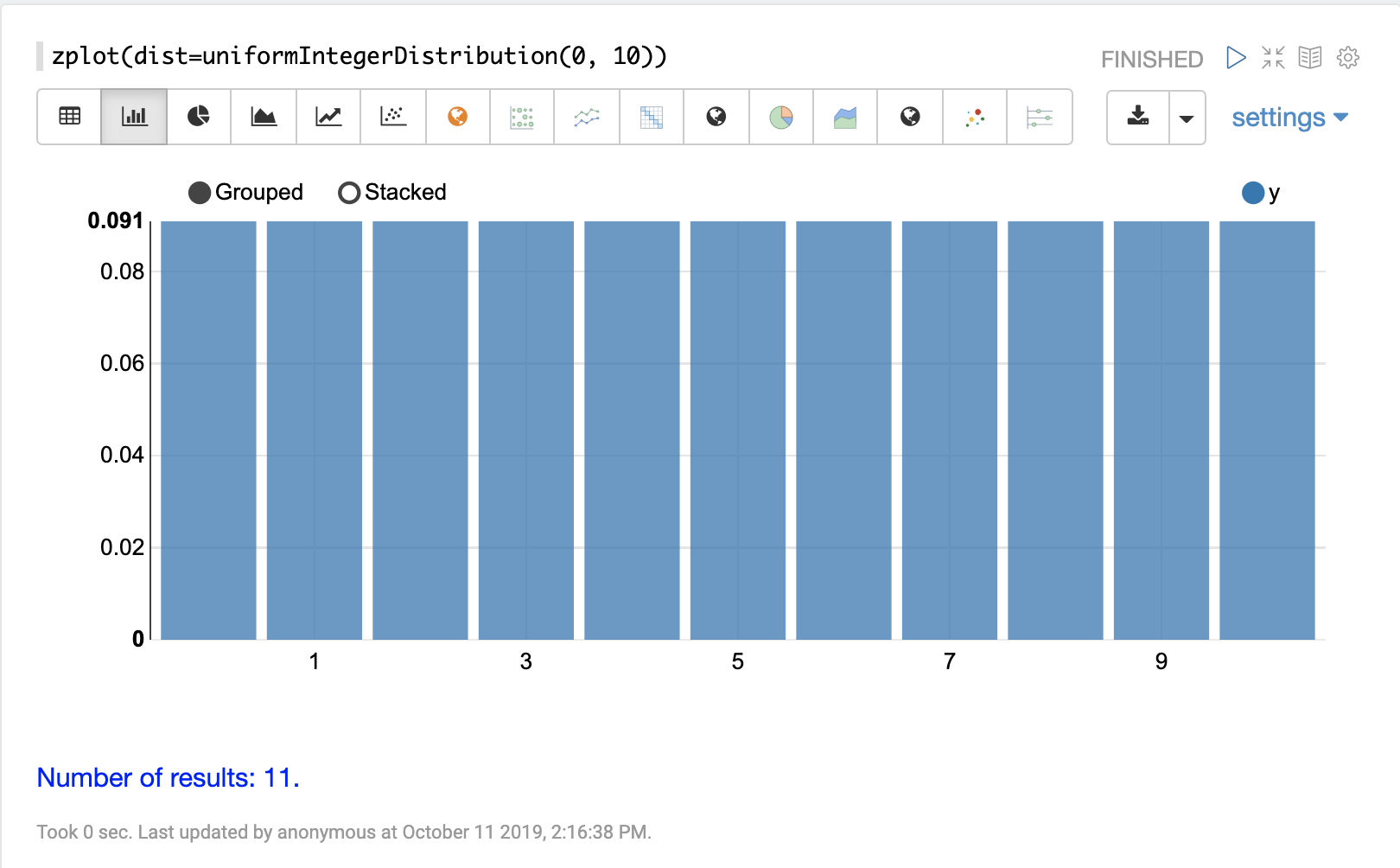Pick the heatmap matrix grid visualization
This screenshot has height=868, width=1400.
[652, 117]
